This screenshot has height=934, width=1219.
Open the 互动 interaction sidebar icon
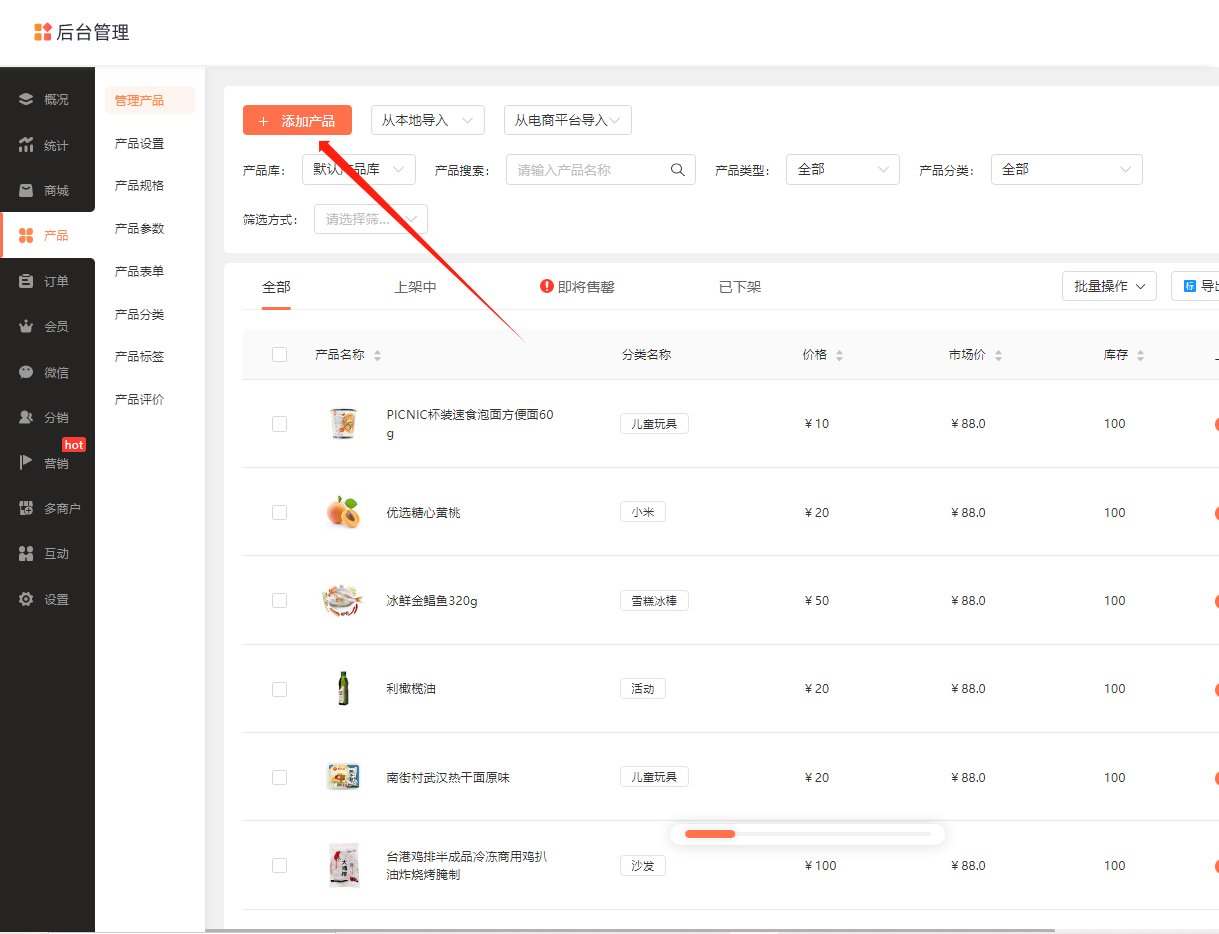tap(26, 553)
